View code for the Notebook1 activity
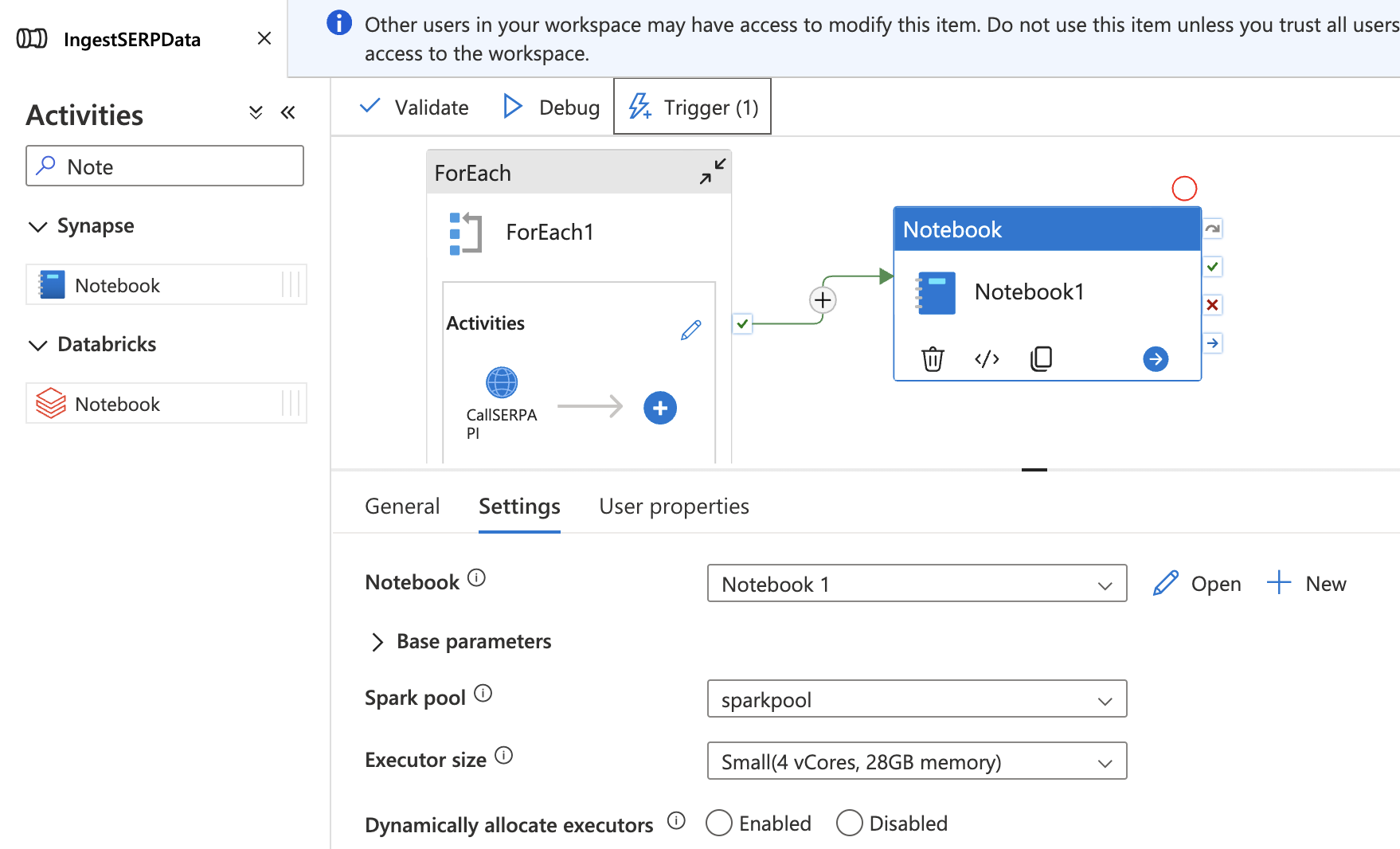The height and width of the screenshot is (849, 1400). (987, 359)
